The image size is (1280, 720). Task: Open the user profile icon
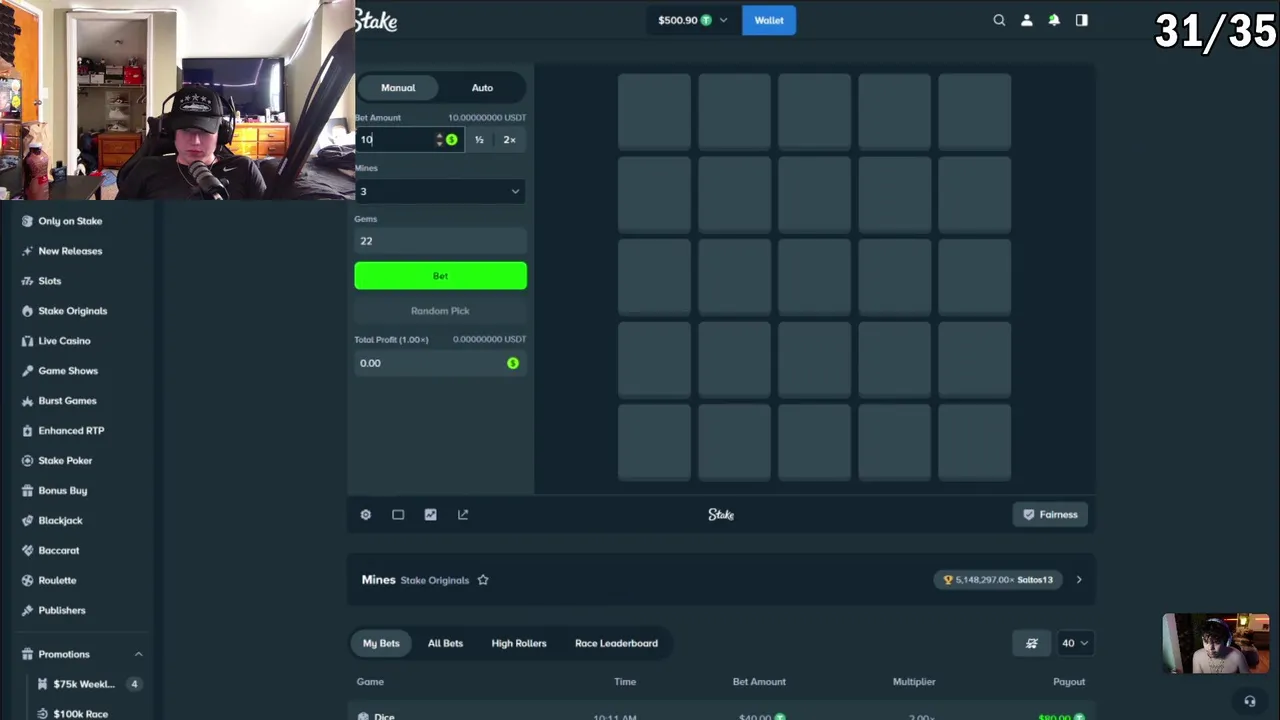coord(1026,20)
